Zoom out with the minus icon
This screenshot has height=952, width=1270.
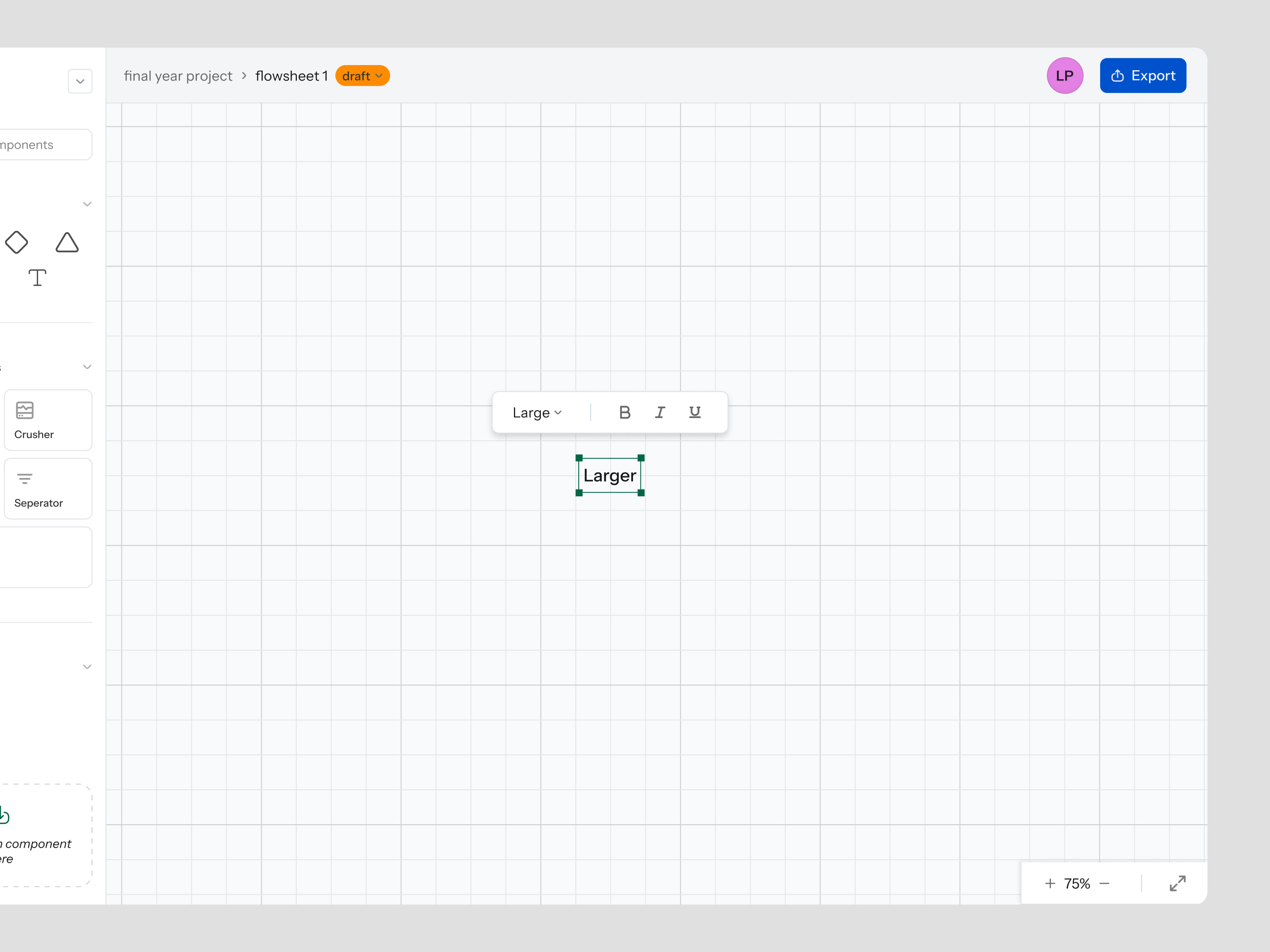point(1105,883)
